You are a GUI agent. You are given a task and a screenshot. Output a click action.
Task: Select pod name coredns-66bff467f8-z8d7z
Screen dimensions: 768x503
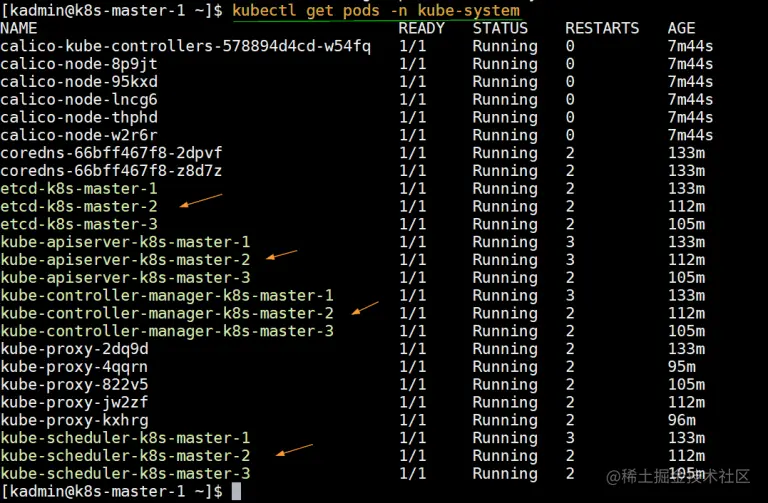(111, 171)
